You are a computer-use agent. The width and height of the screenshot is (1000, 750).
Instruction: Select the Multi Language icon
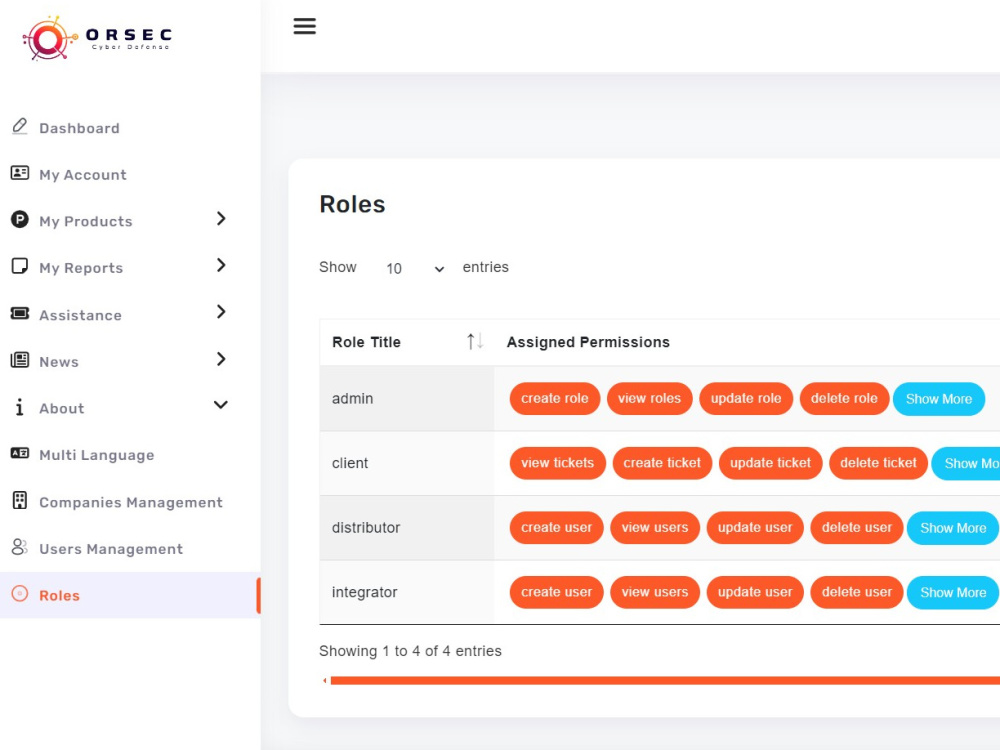(19, 454)
